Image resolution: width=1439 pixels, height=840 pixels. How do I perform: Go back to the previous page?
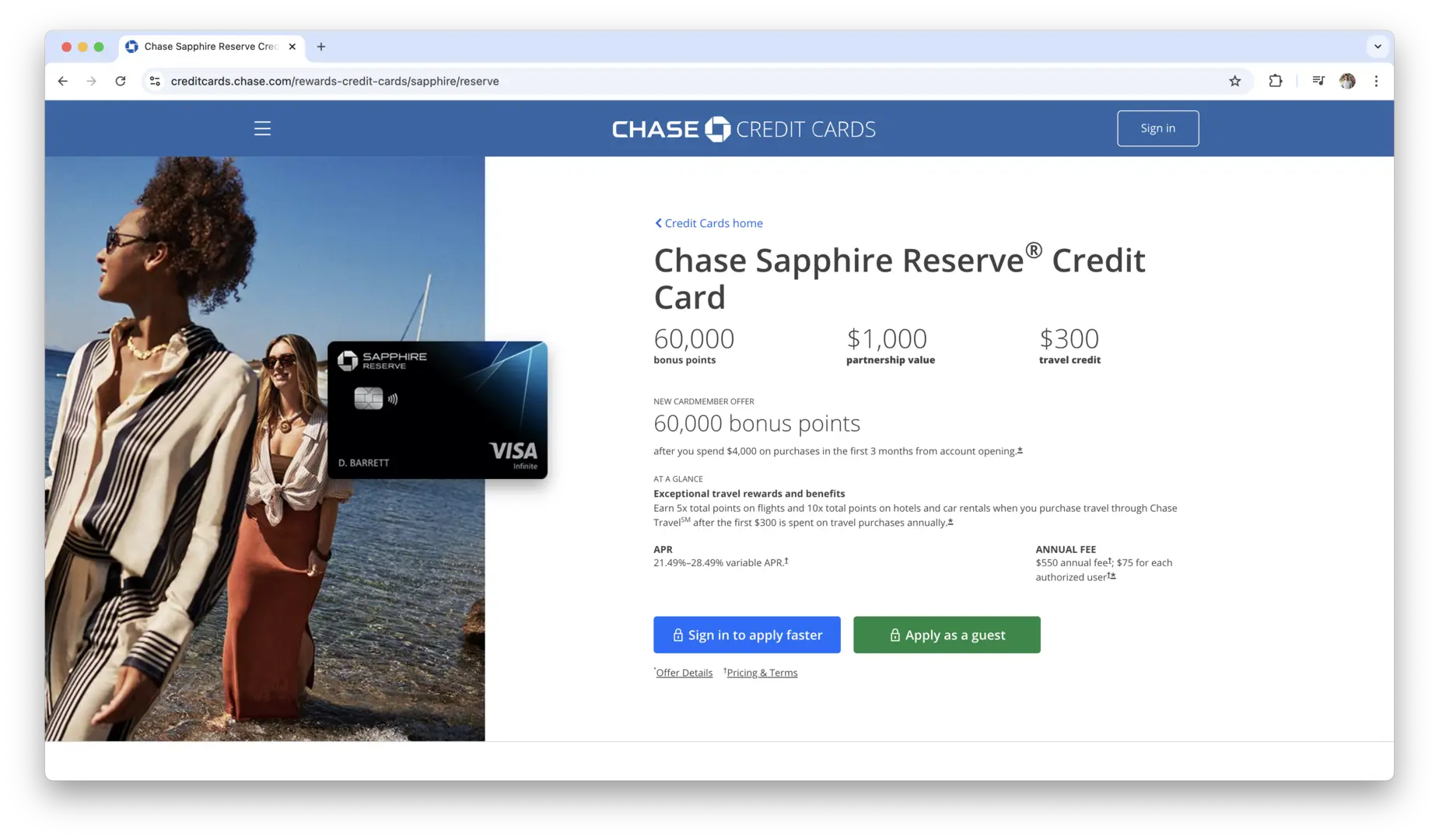[x=63, y=81]
